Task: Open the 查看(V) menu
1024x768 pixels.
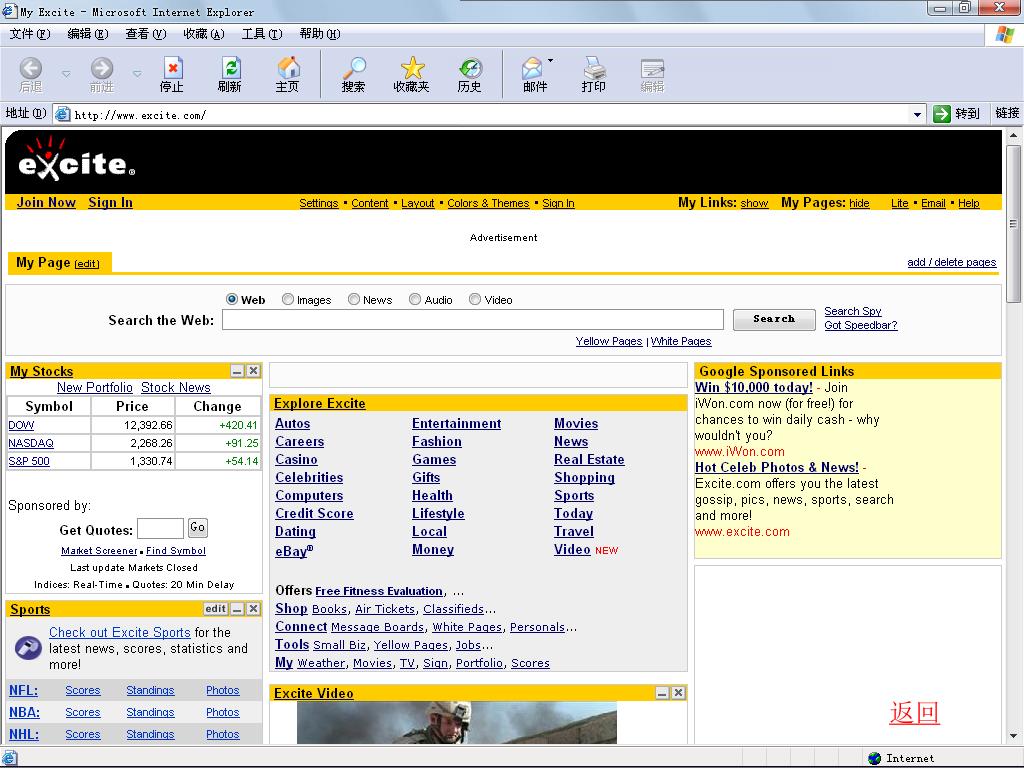Action: pyautogui.click(x=146, y=34)
